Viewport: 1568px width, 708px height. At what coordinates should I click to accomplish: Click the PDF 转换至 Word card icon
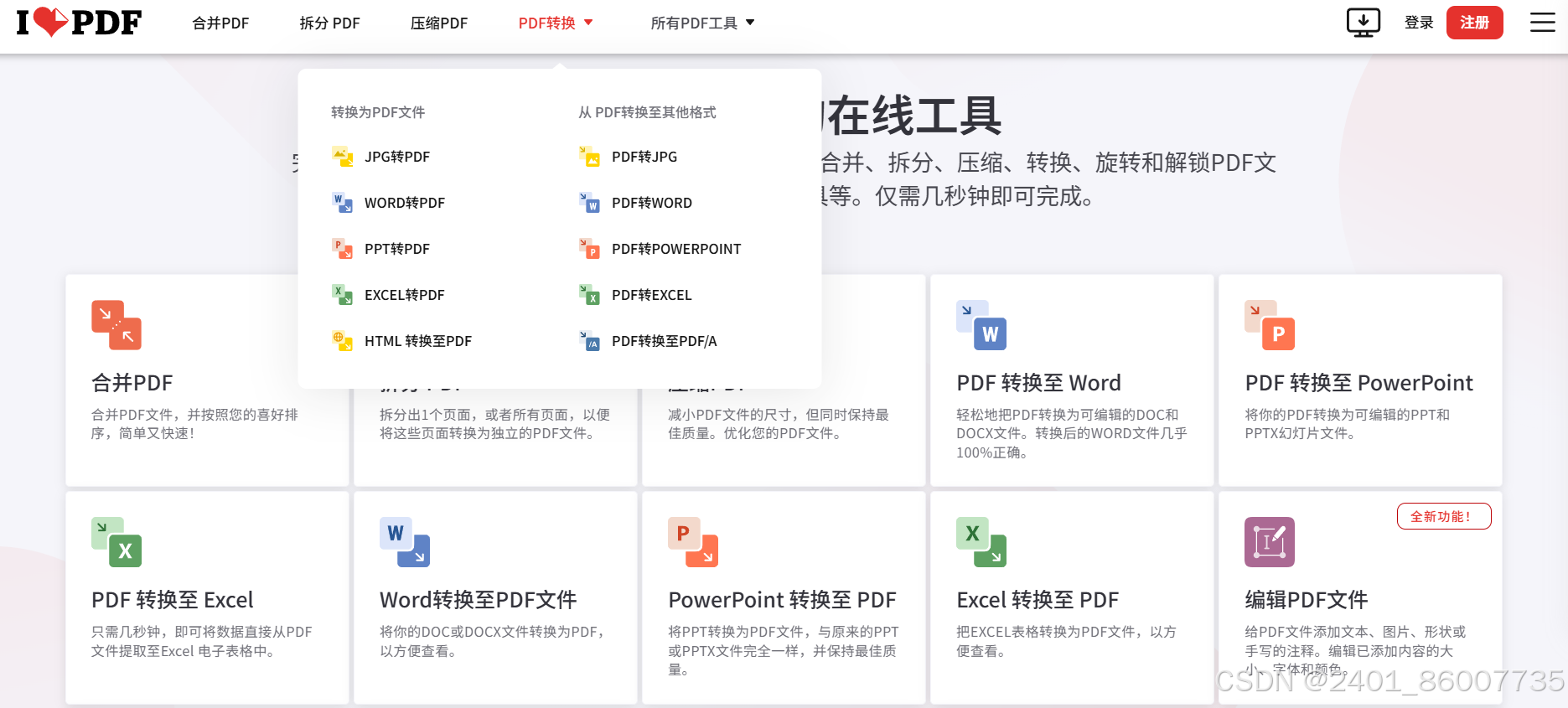[x=981, y=325]
